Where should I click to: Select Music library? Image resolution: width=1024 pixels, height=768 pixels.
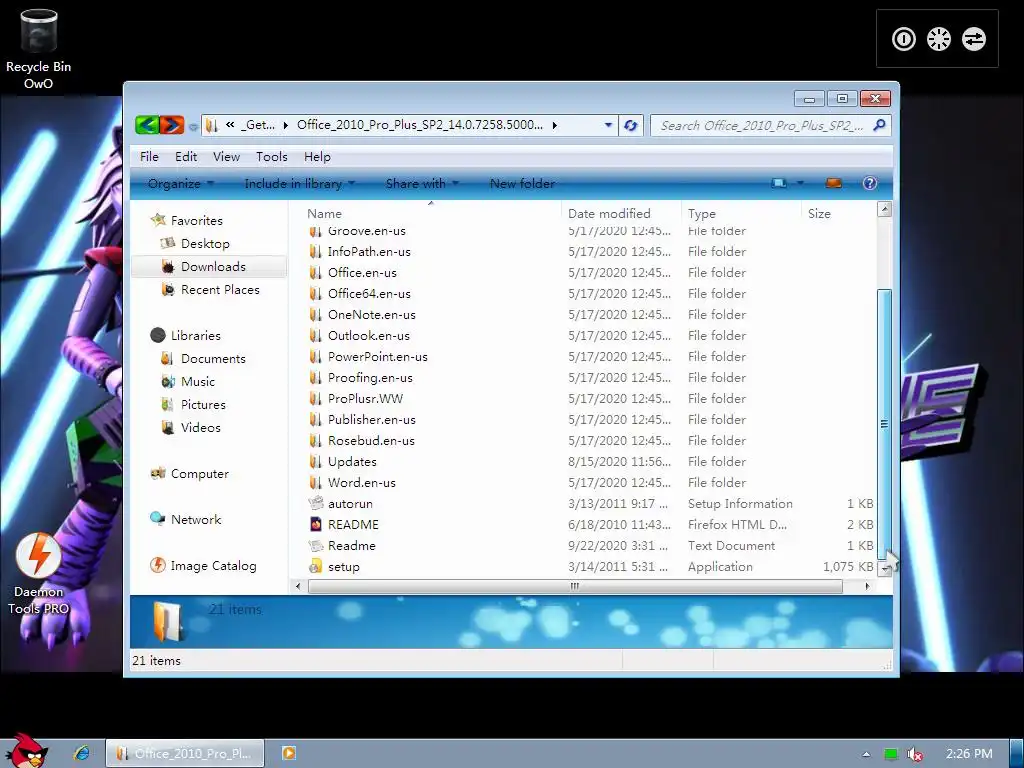198,381
